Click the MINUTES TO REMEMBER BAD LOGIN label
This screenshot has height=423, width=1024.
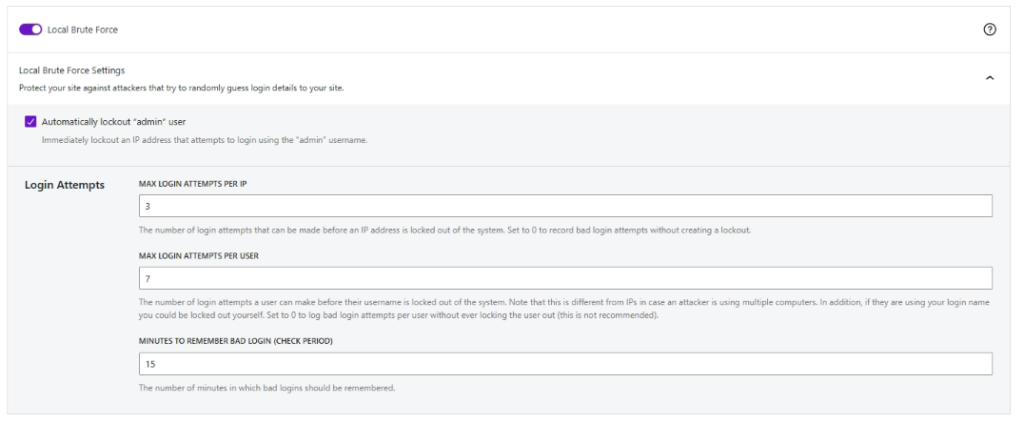coord(236,341)
